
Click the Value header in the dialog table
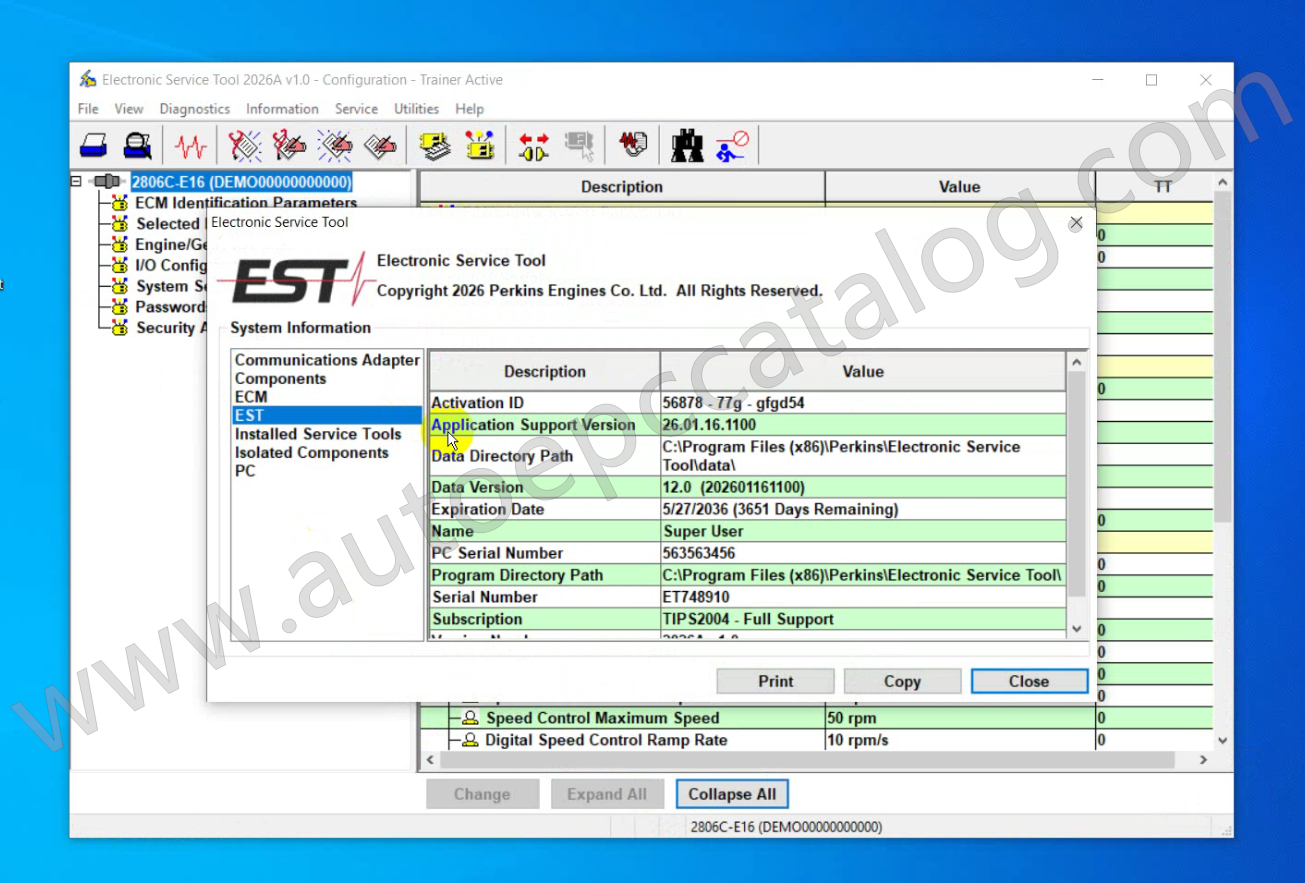pos(863,371)
